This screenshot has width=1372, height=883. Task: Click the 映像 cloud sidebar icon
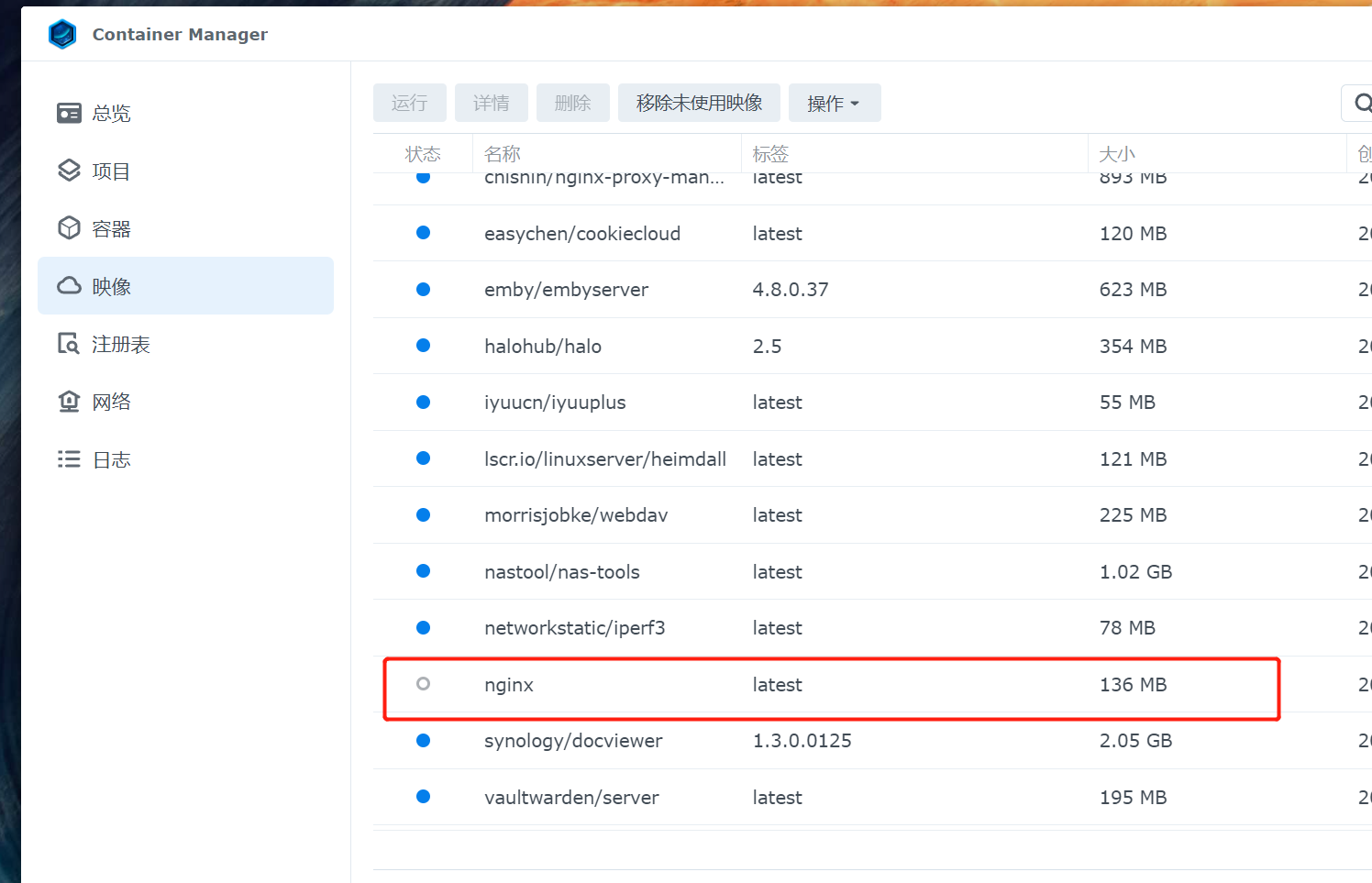tap(69, 286)
